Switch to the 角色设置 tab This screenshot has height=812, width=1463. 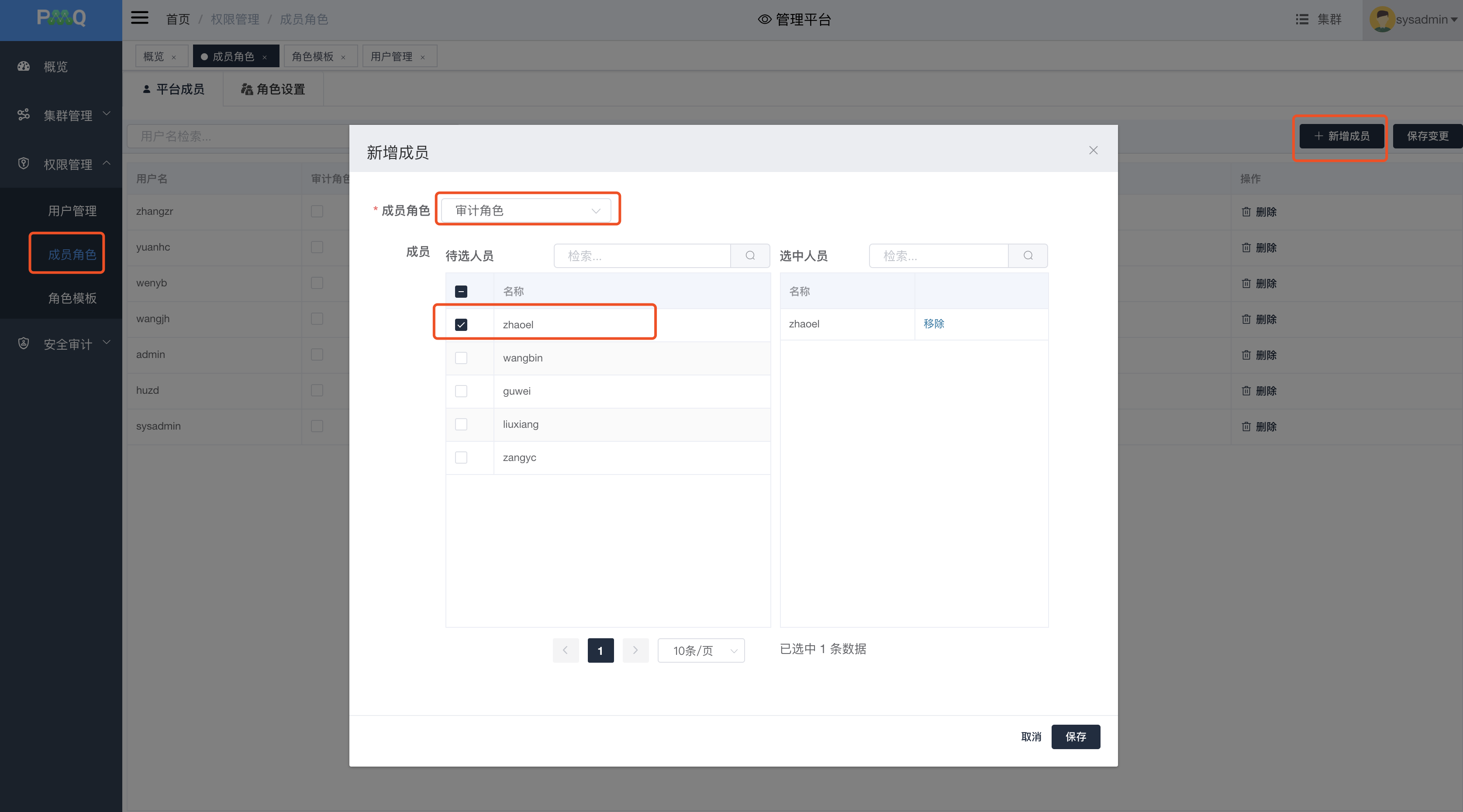coord(273,89)
